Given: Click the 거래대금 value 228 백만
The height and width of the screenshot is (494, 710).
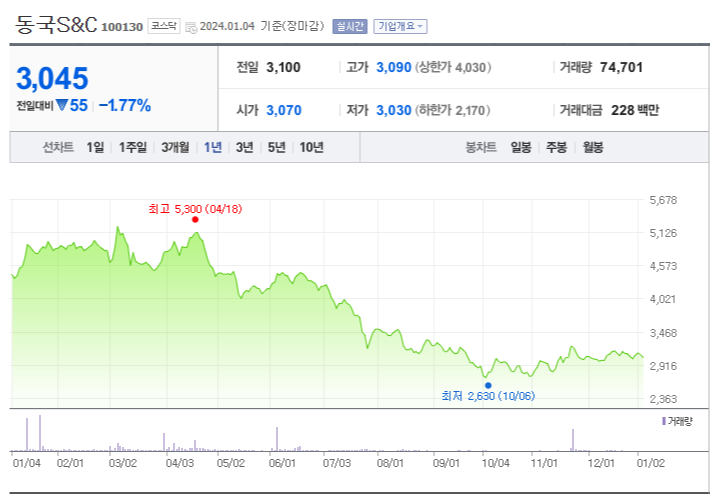Looking at the screenshot, I should tap(635, 110).
